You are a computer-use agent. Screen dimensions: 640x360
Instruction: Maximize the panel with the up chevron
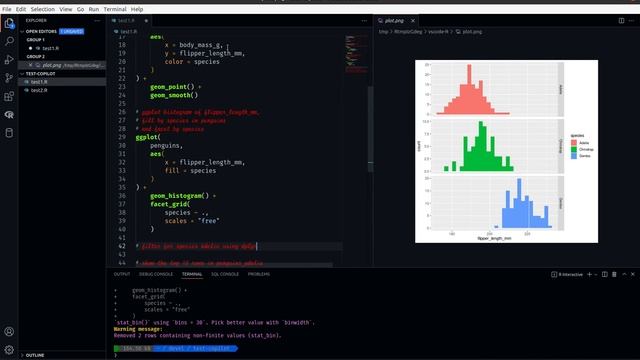tap(624, 274)
